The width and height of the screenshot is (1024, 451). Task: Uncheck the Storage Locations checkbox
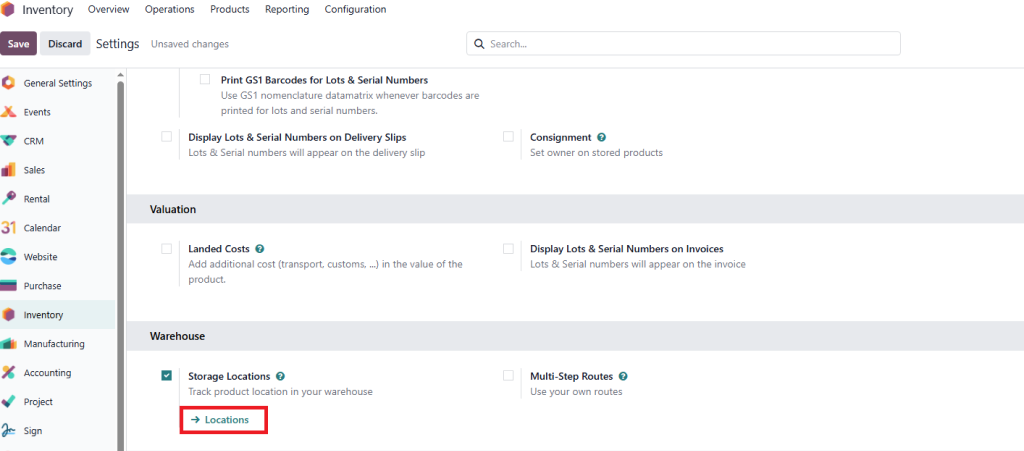[x=166, y=376]
